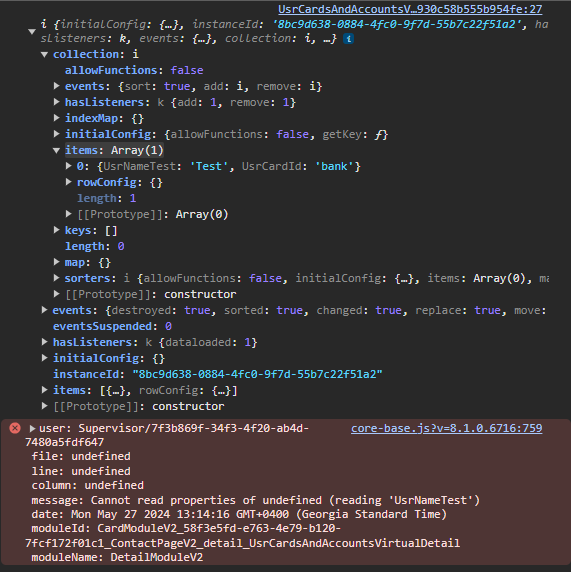The height and width of the screenshot is (572, 571).
Task: Collapse the top-level object arrow
Action: coord(32,32)
